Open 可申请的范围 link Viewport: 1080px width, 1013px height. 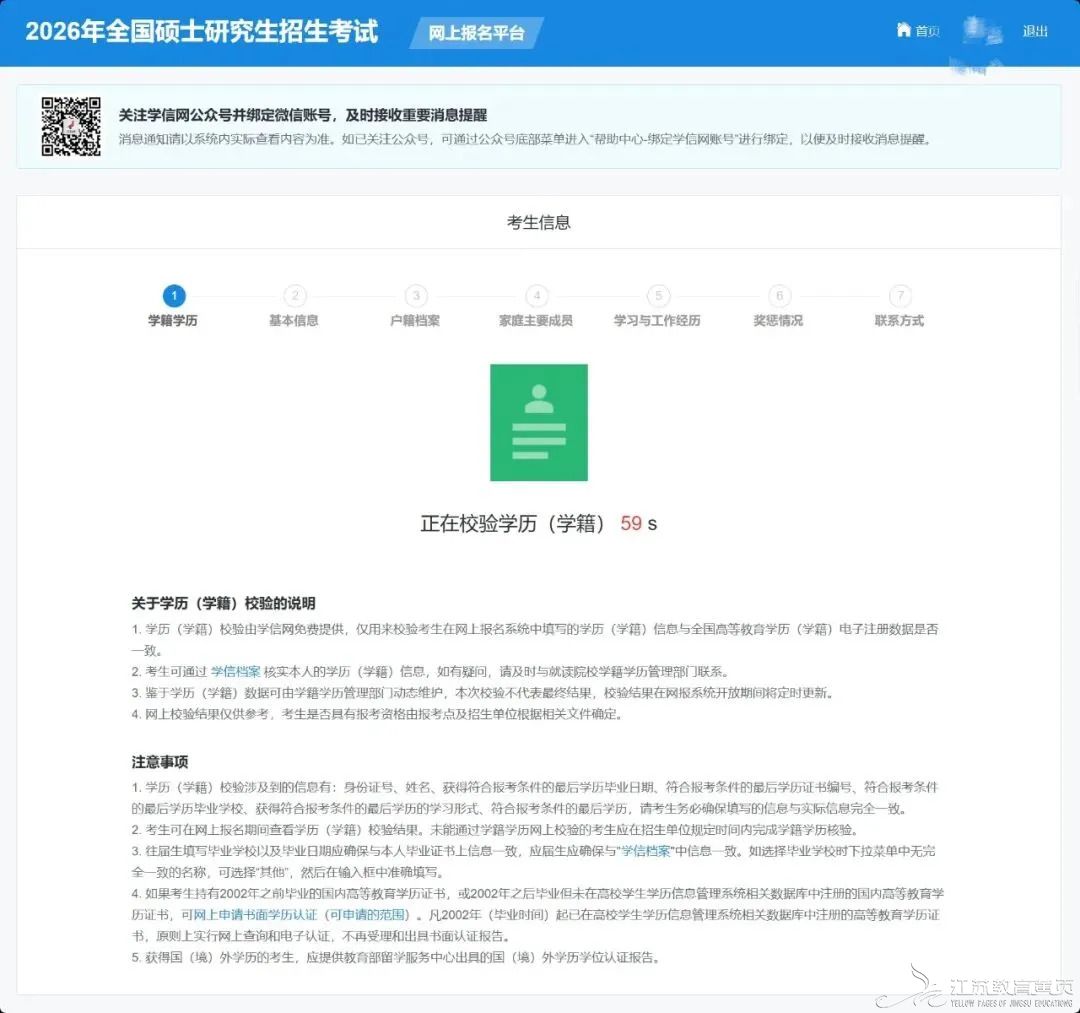coord(369,914)
